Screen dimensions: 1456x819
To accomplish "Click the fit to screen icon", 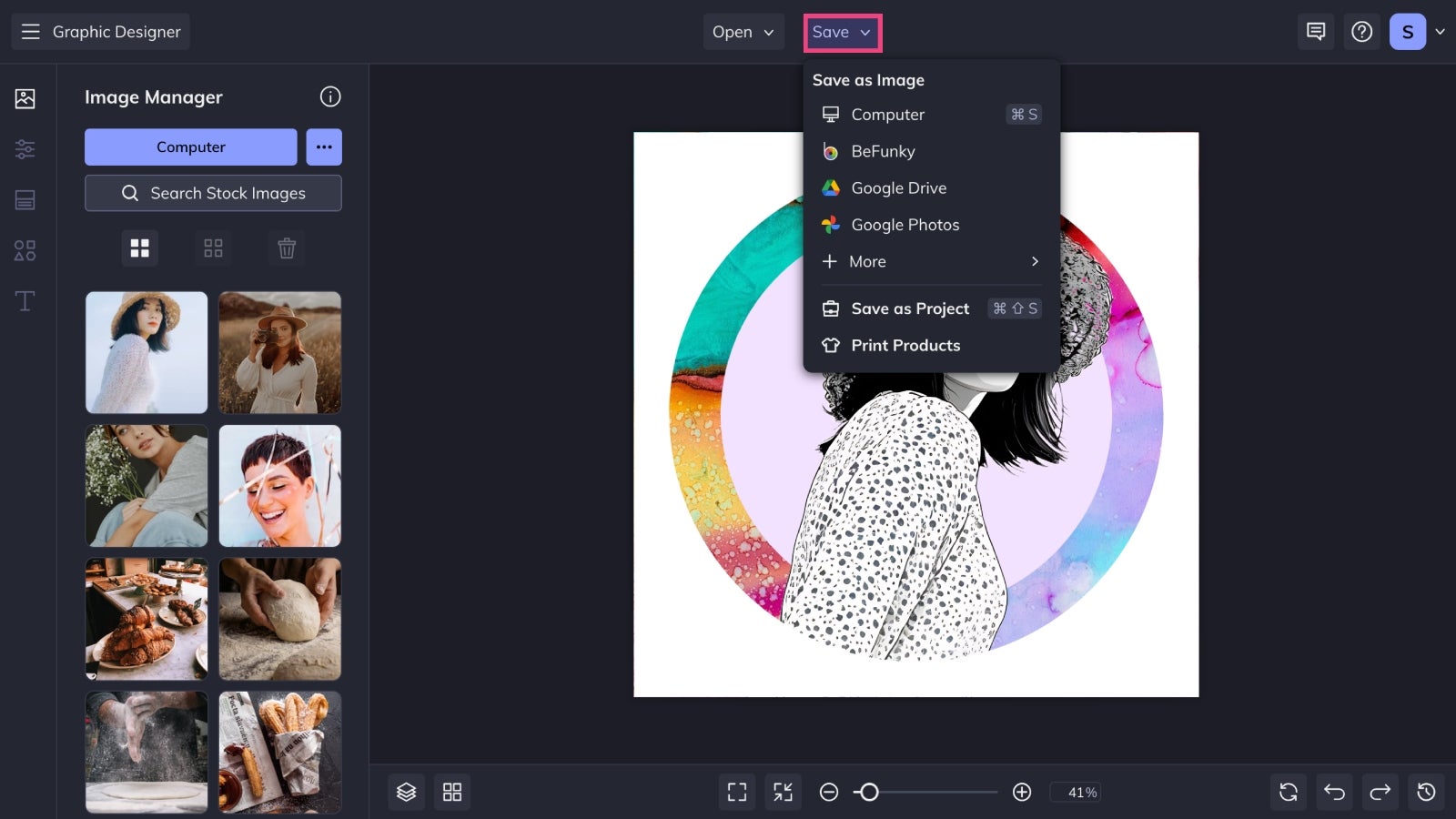I will 737,792.
